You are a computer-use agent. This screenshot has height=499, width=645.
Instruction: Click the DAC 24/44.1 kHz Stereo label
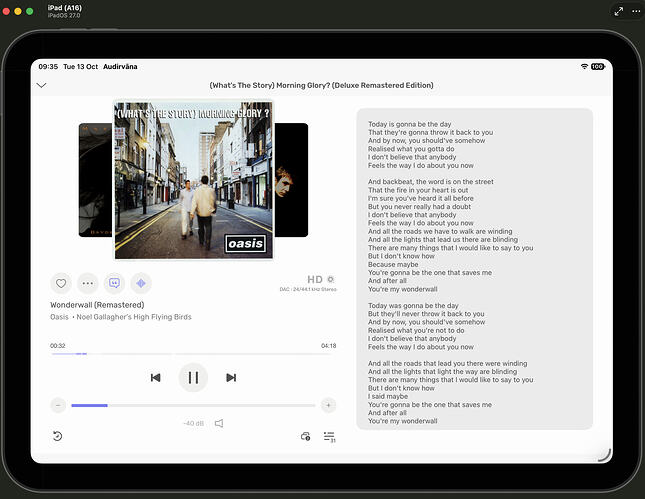click(x=308, y=289)
